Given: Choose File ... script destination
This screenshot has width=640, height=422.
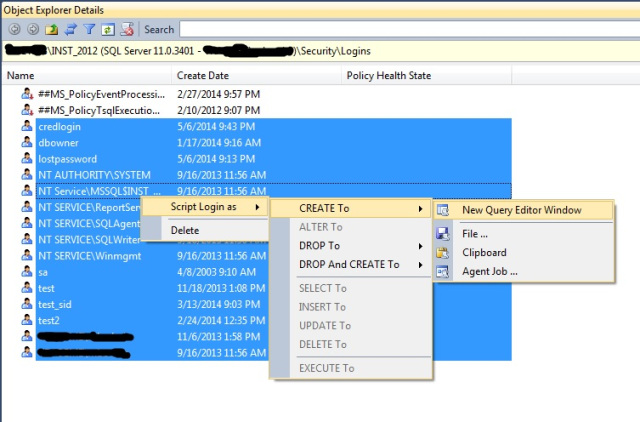Looking at the screenshot, I should pyautogui.click(x=524, y=234).
